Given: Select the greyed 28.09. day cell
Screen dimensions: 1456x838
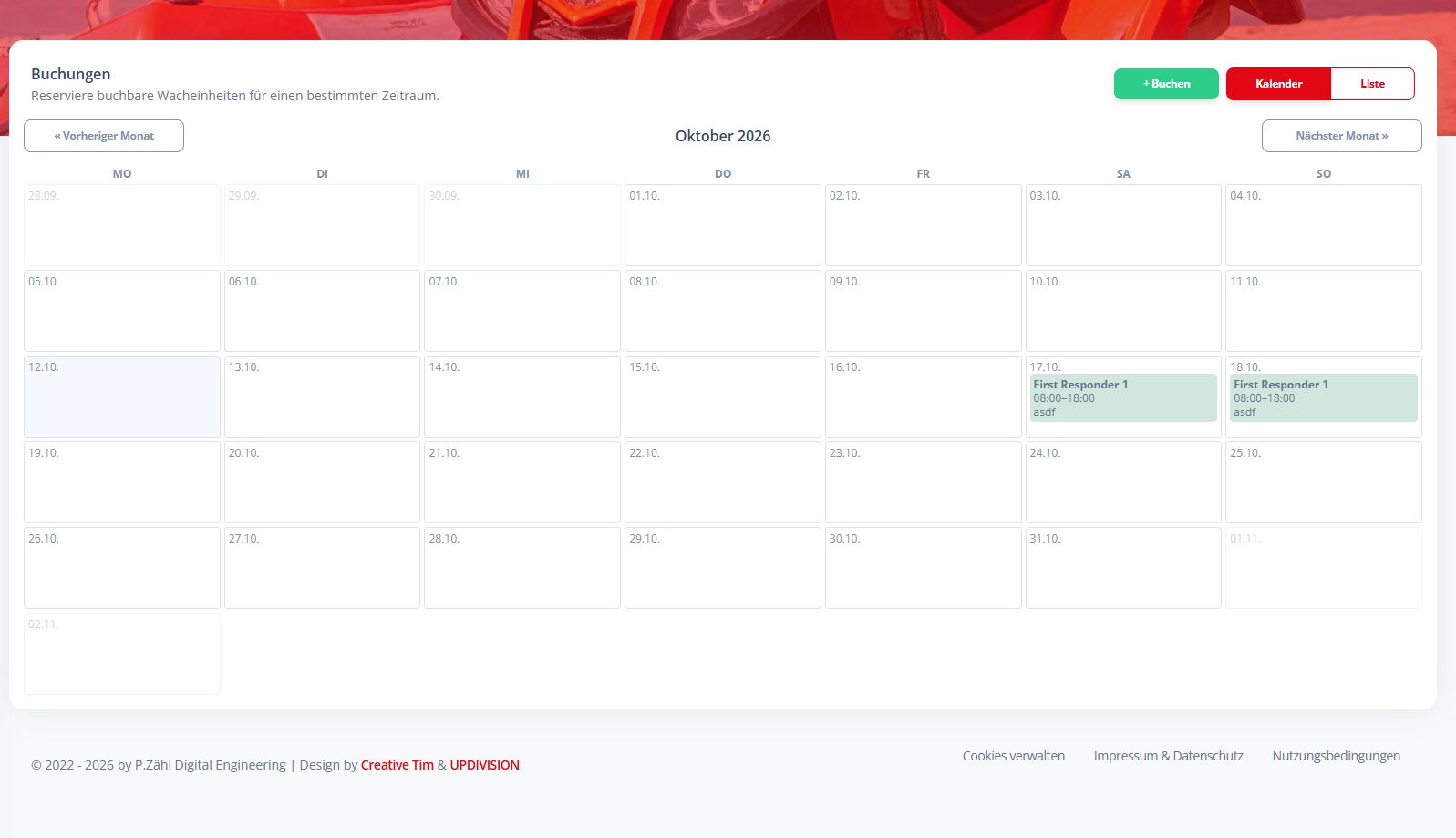Looking at the screenshot, I should tap(122, 225).
